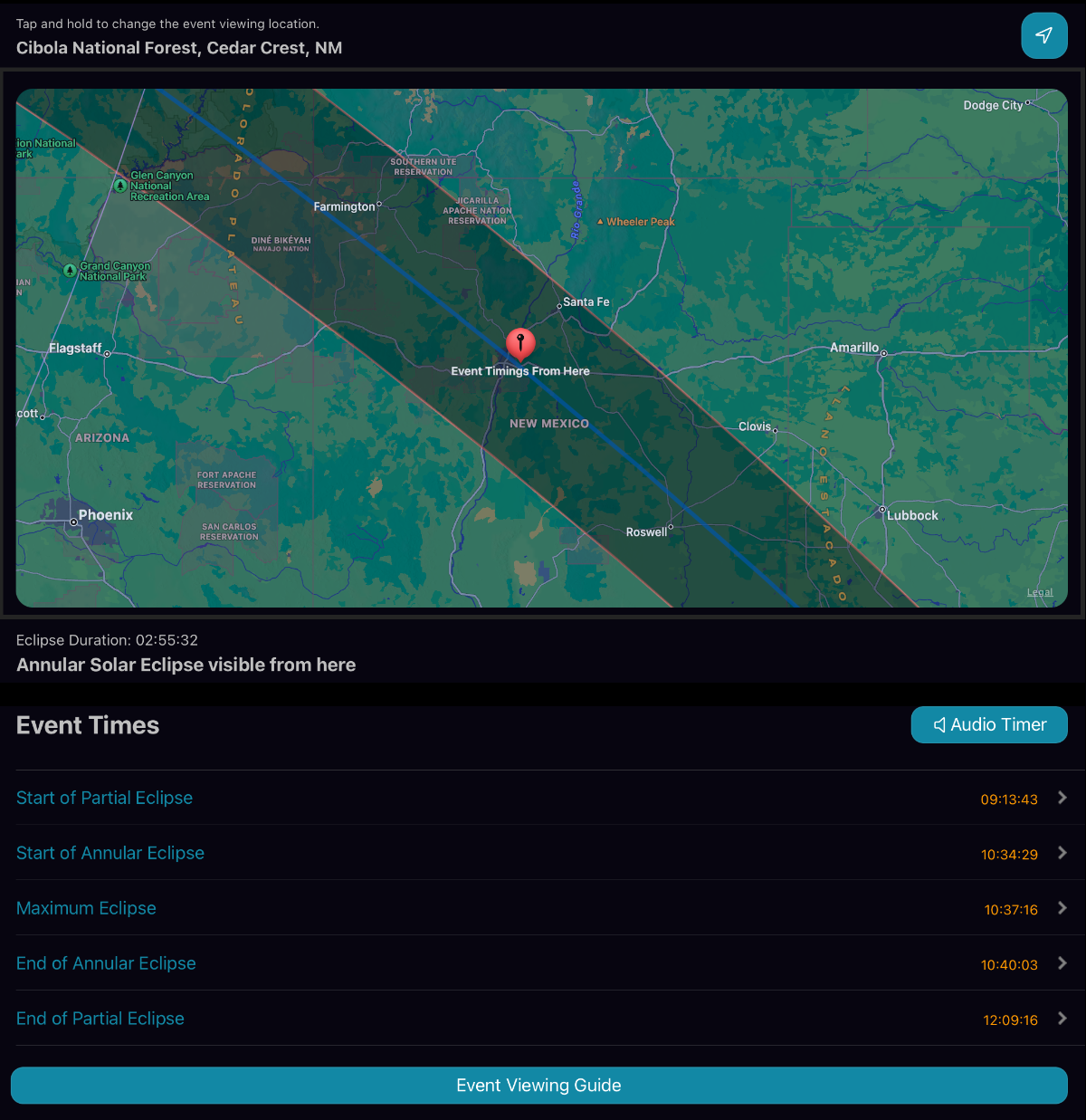This screenshot has width=1086, height=1120.
Task: Select the Wheeler Peak mountain marker
Action: point(601,221)
